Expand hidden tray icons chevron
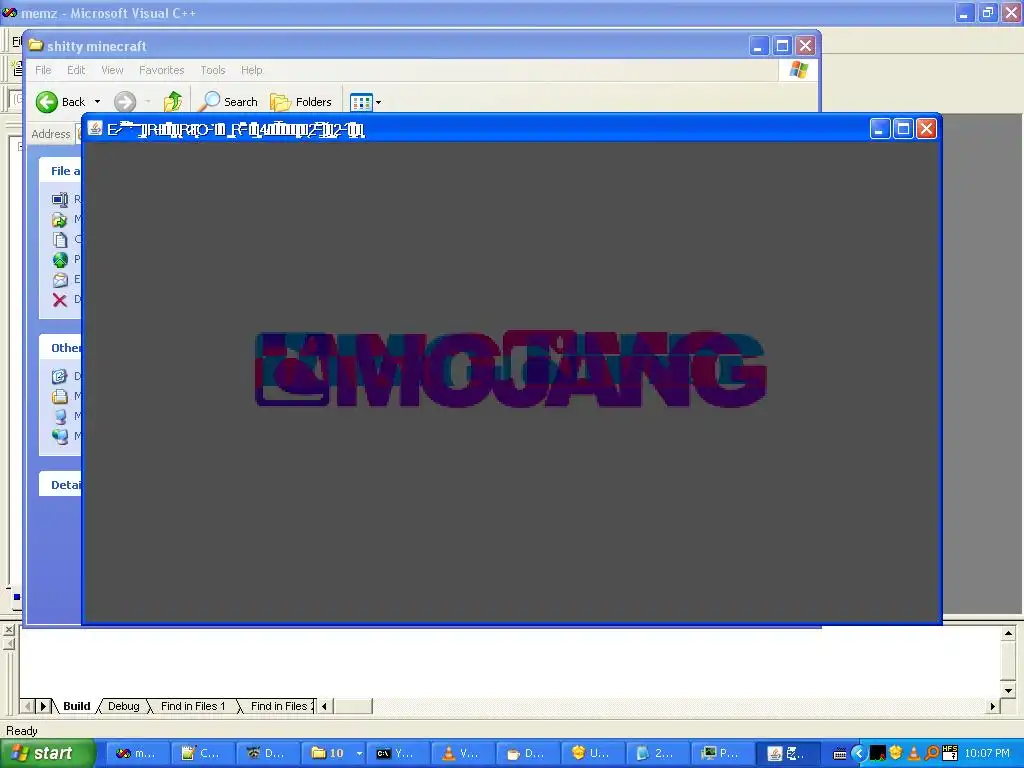Screen dimensions: 1024x768 pyautogui.click(x=859, y=754)
